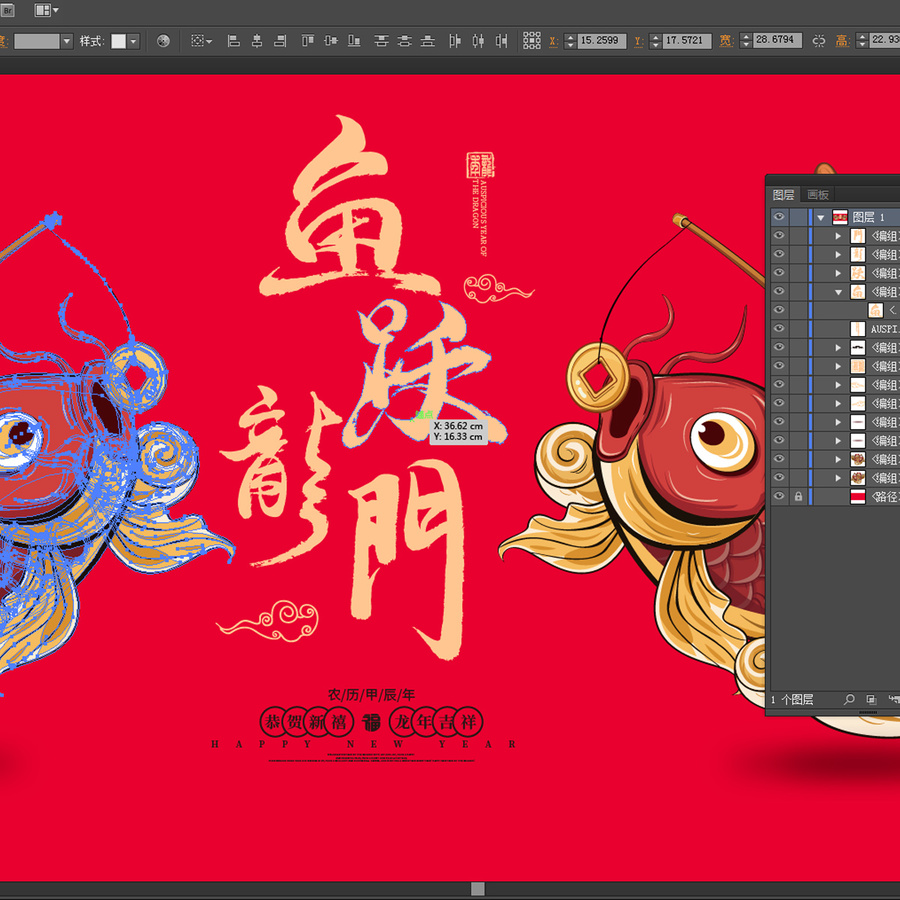This screenshot has width=900, height=900.
Task: Click the orange Y coordinate label
Action: [638, 41]
